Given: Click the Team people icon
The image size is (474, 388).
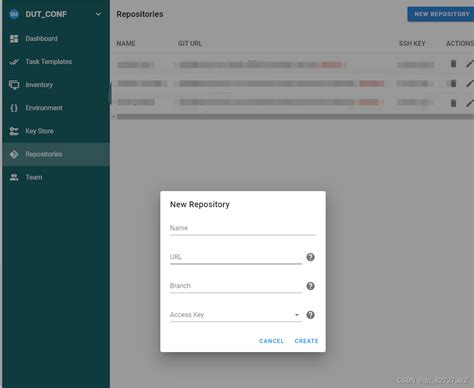Looking at the screenshot, I should pos(14,177).
